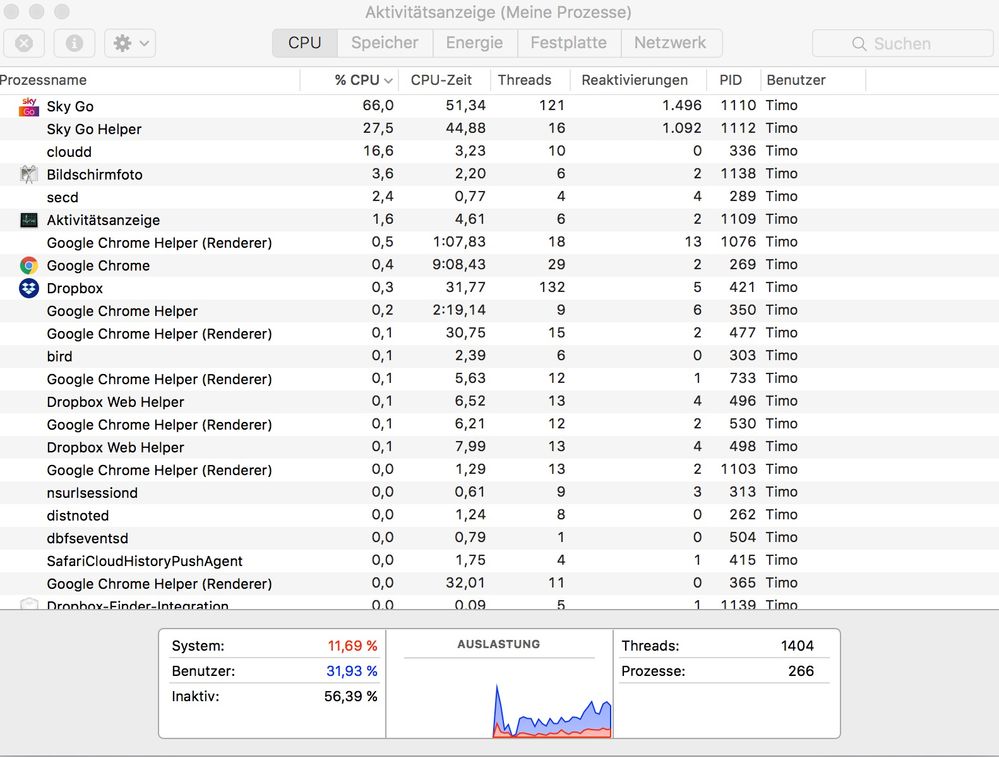
Task: Click Sky Go reactivations value 1.496
Action: click(682, 105)
